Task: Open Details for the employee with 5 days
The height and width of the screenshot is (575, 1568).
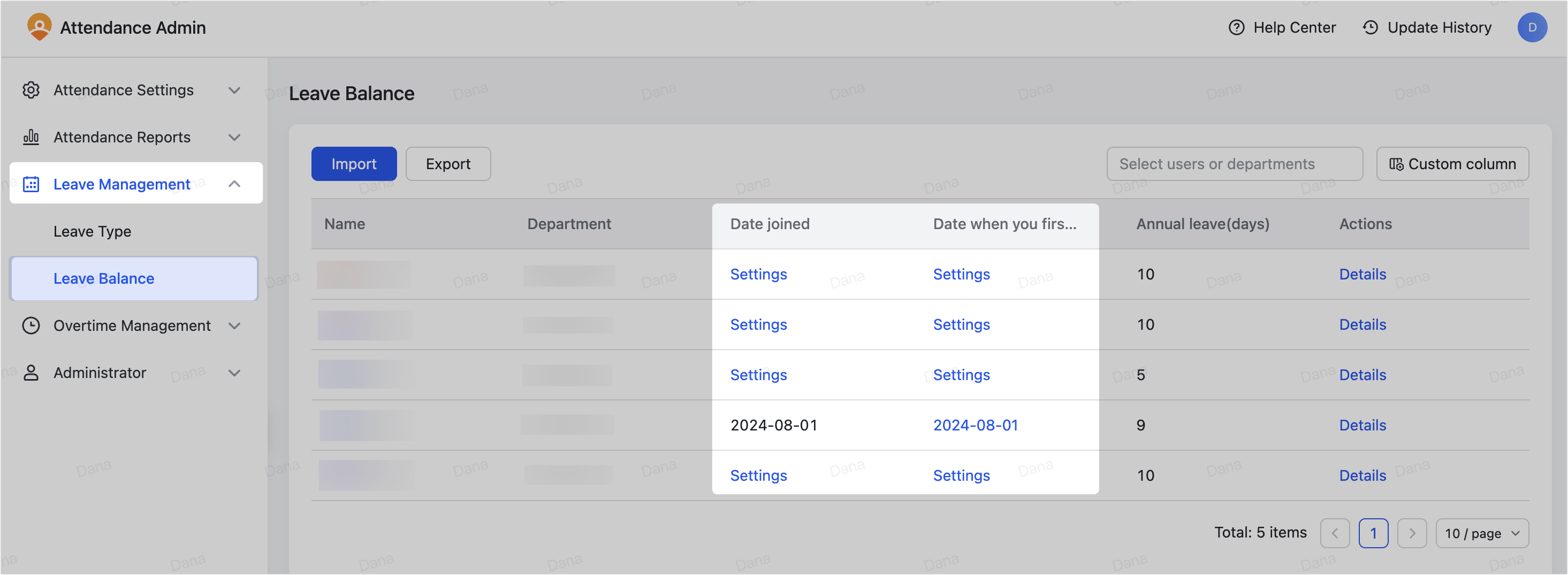Action: point(1363,374)
